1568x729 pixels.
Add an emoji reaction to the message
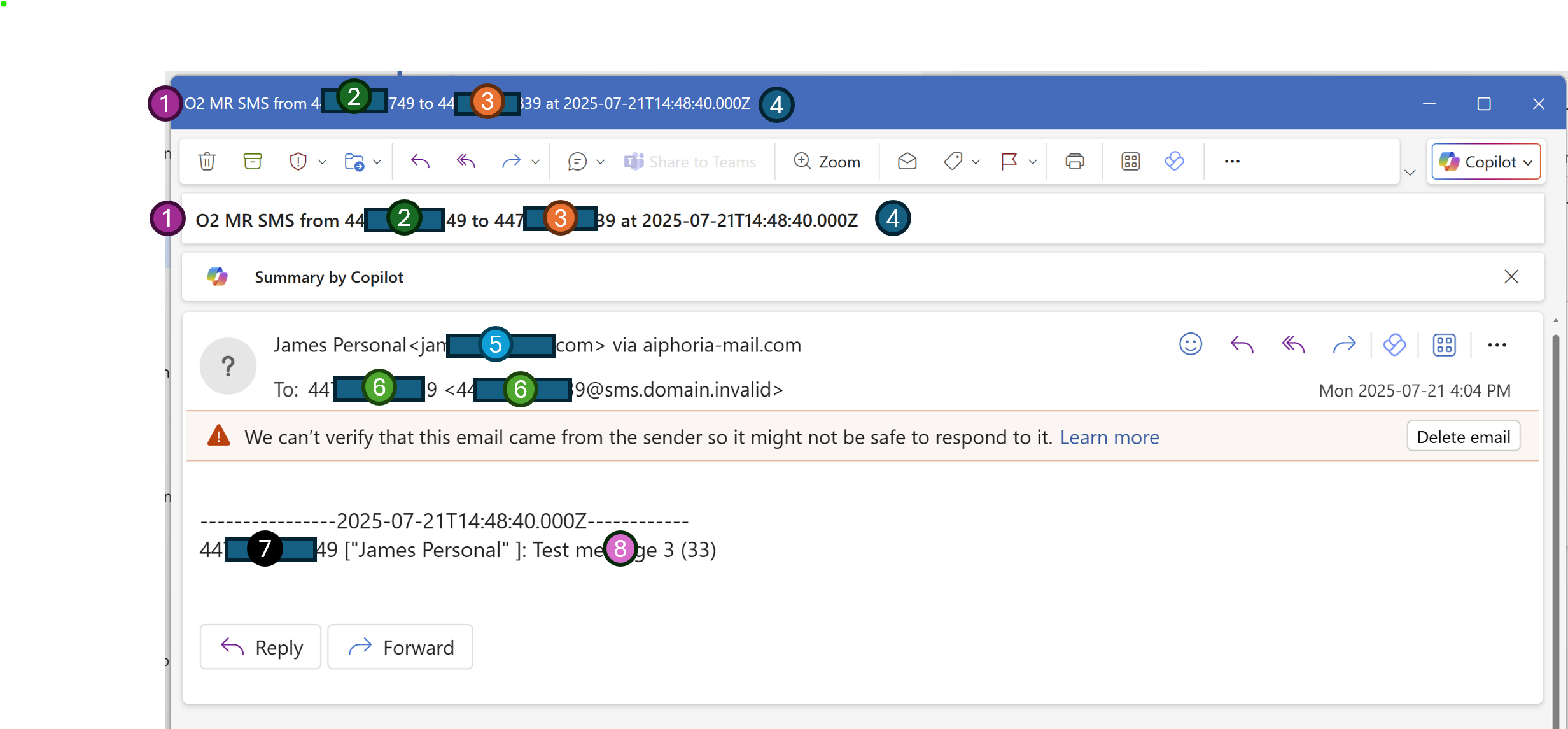1190,344
